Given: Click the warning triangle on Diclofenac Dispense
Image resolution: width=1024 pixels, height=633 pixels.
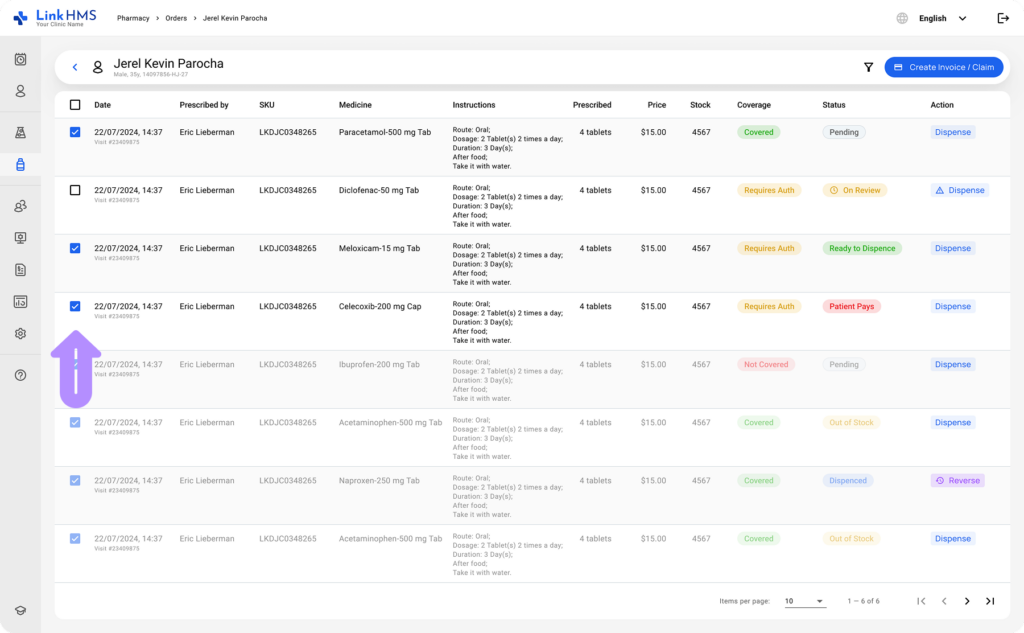Looking at the screenshot, I should 940,190.
